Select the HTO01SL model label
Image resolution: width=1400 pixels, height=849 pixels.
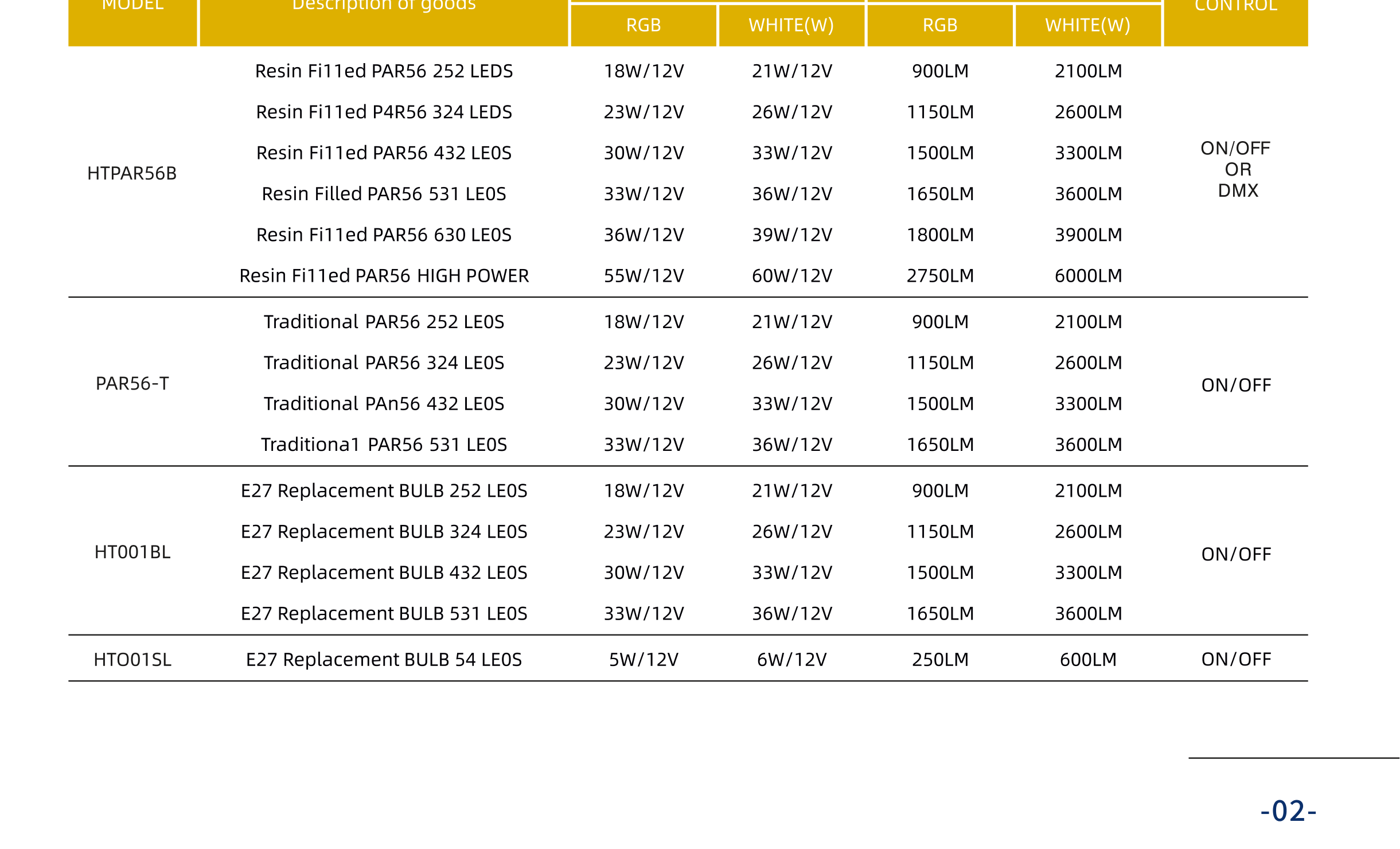click(132, 660)
